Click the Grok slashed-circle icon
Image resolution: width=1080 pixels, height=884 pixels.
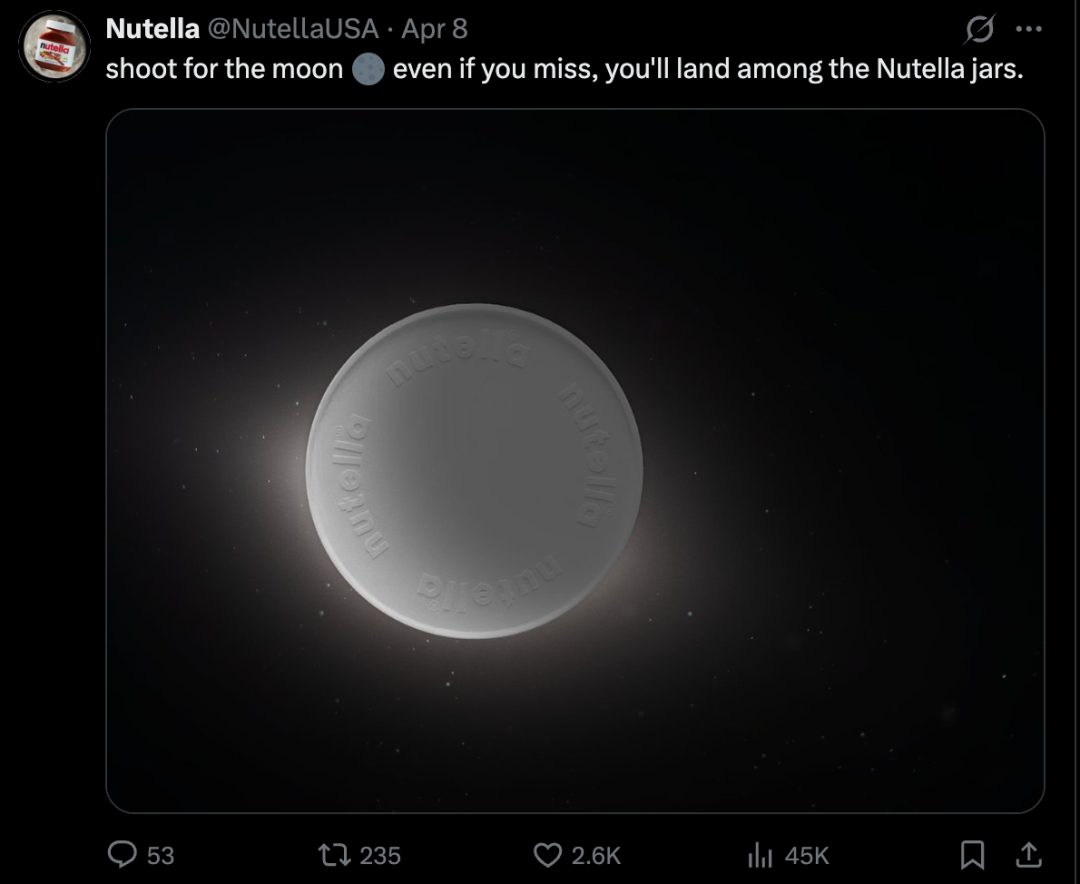(x=977, y=30)
